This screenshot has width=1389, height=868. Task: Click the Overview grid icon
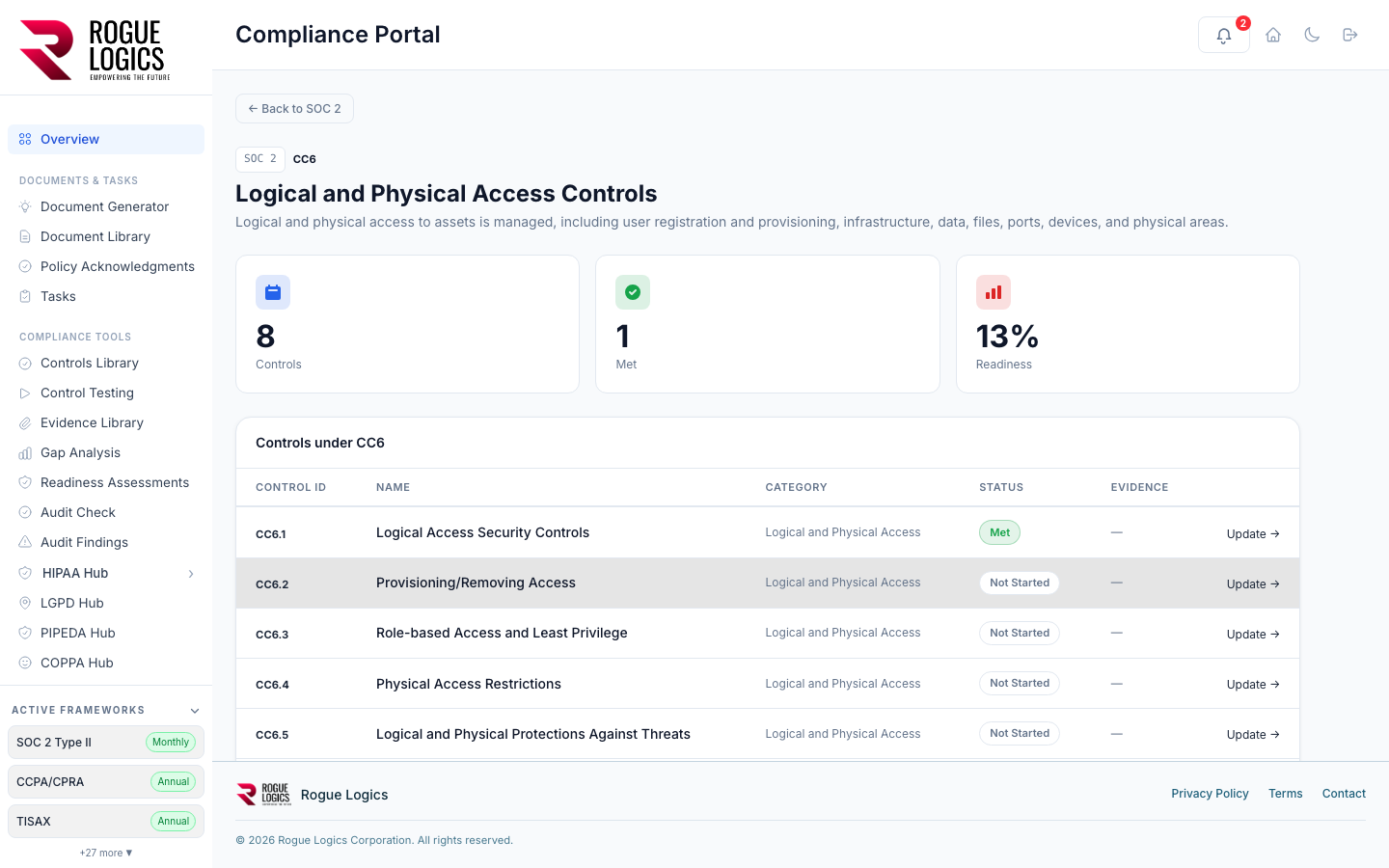click(25, 139)
